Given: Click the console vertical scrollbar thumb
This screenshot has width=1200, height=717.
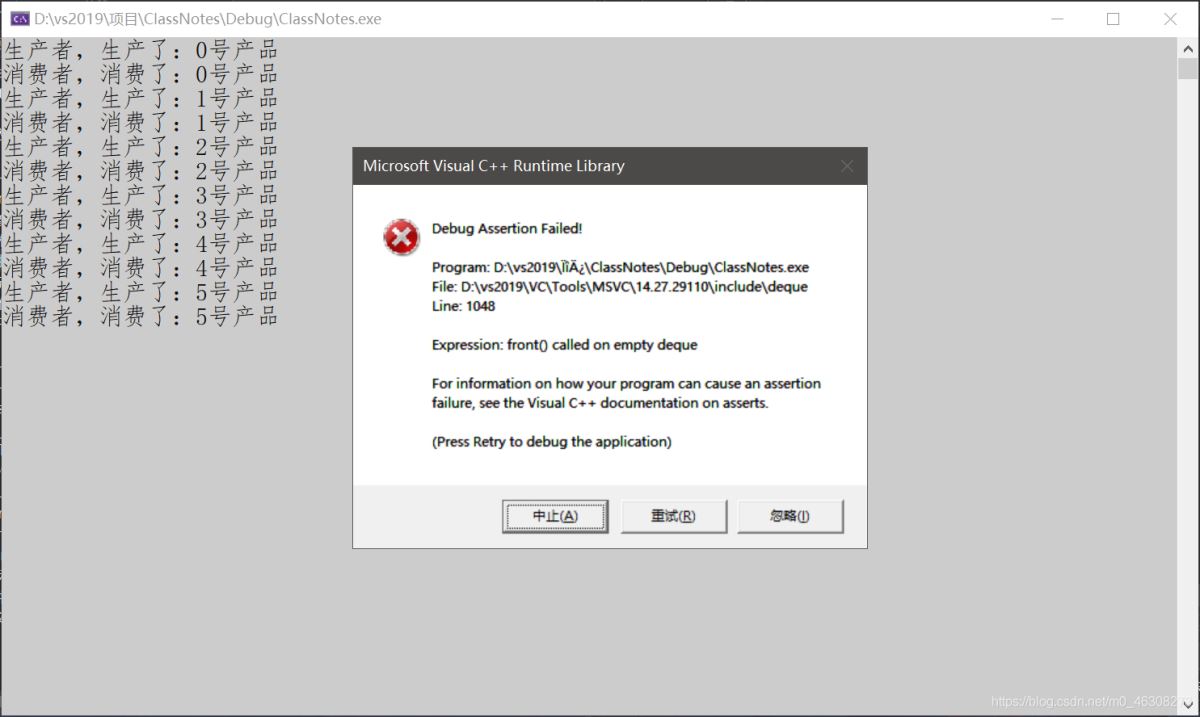Looking at the screenshot, I should (1188, 69).
